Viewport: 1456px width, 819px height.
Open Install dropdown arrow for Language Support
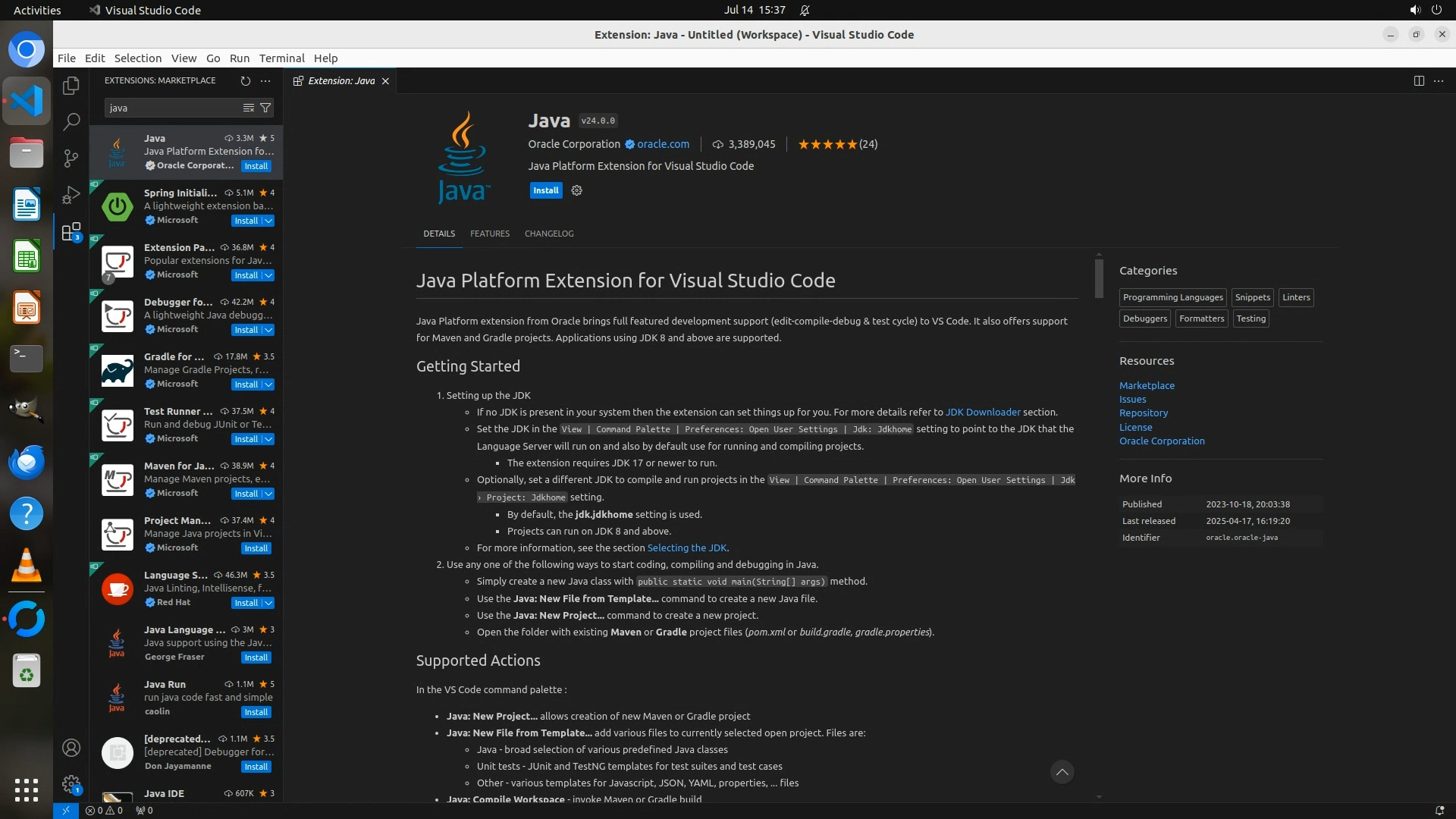268,603
